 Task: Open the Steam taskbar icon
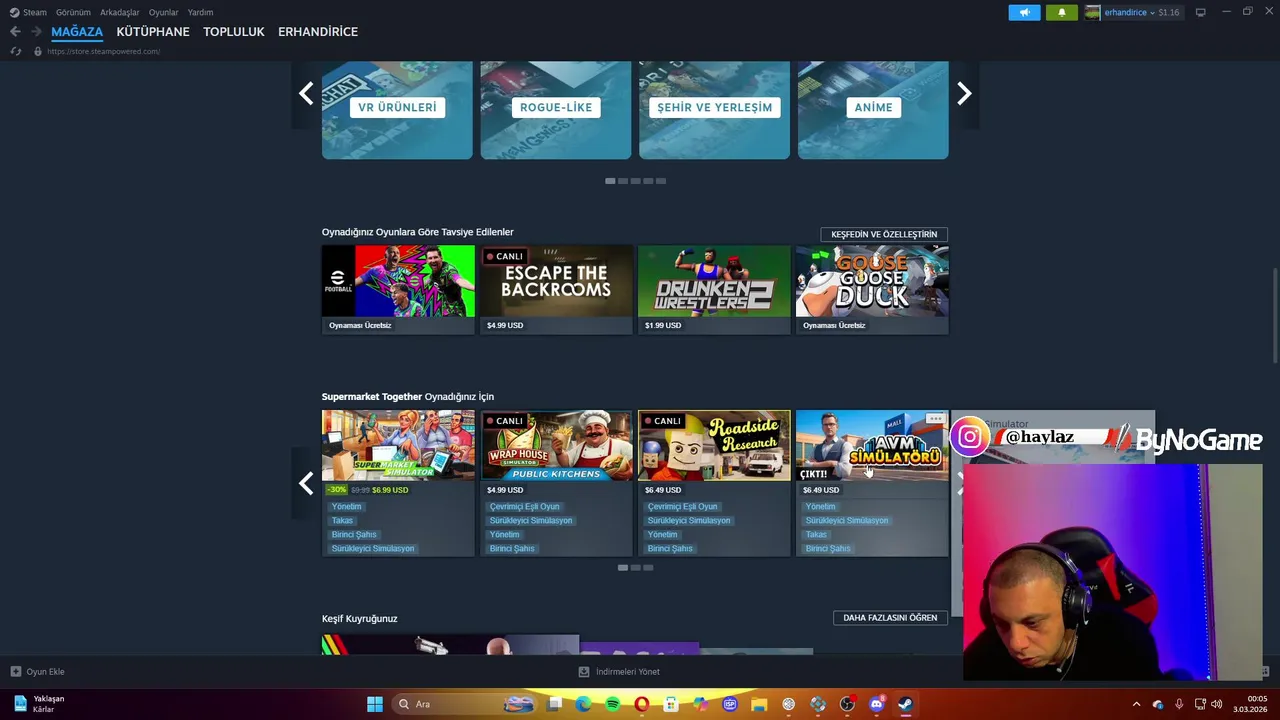[x=906, y=704]
